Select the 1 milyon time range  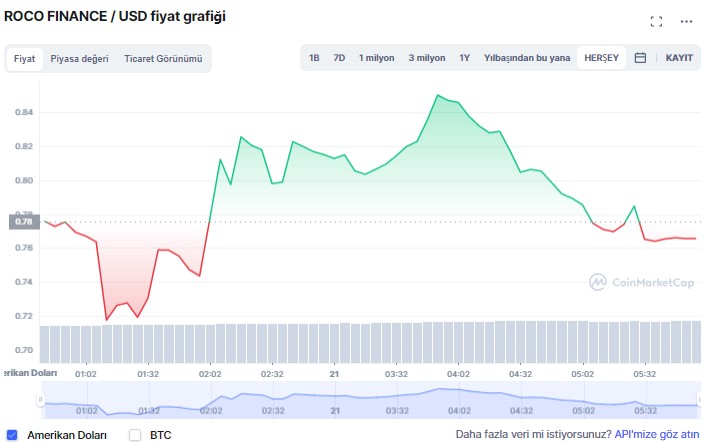coord(376,58)
